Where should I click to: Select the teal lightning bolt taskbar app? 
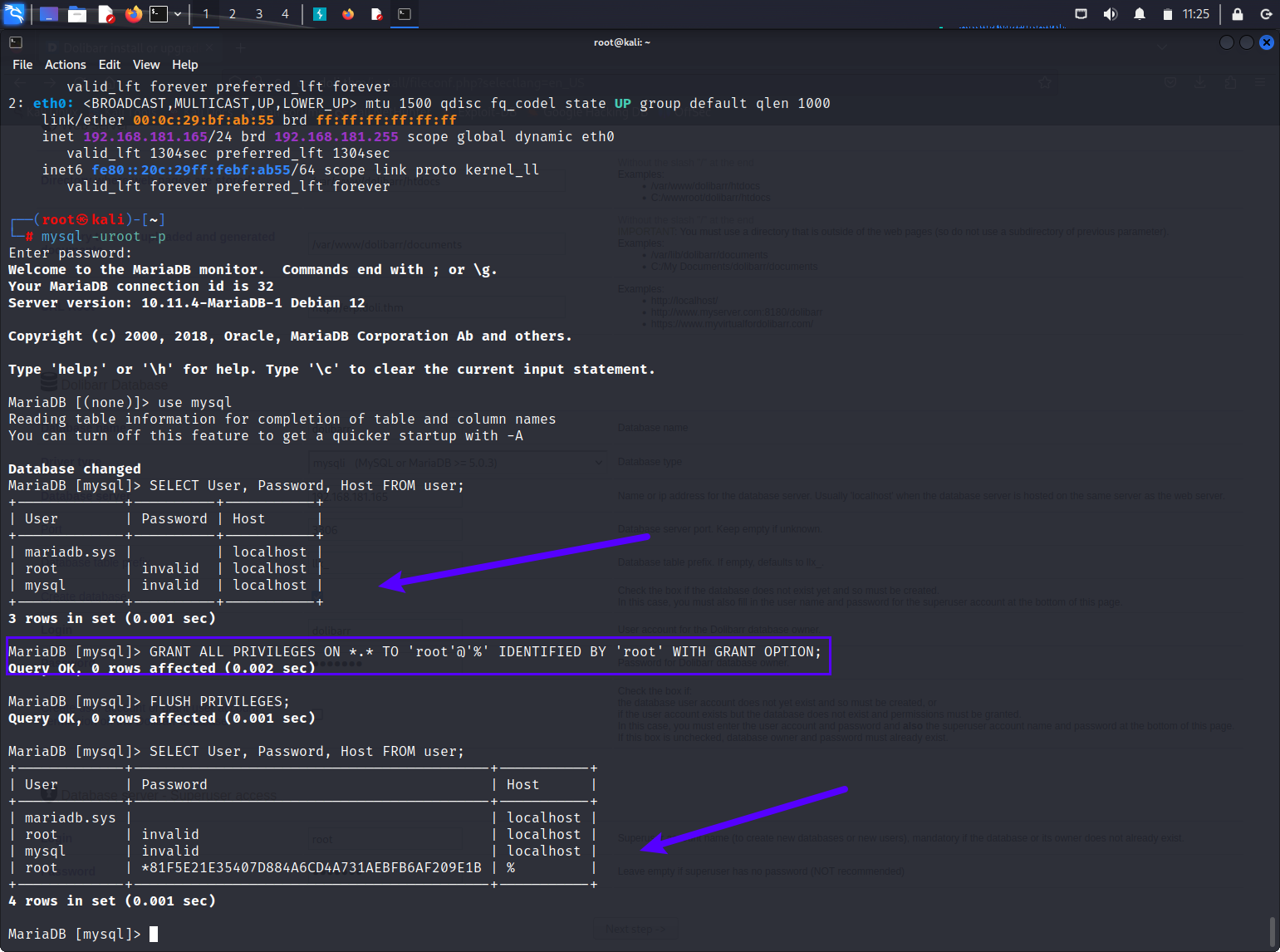point(320,14)
